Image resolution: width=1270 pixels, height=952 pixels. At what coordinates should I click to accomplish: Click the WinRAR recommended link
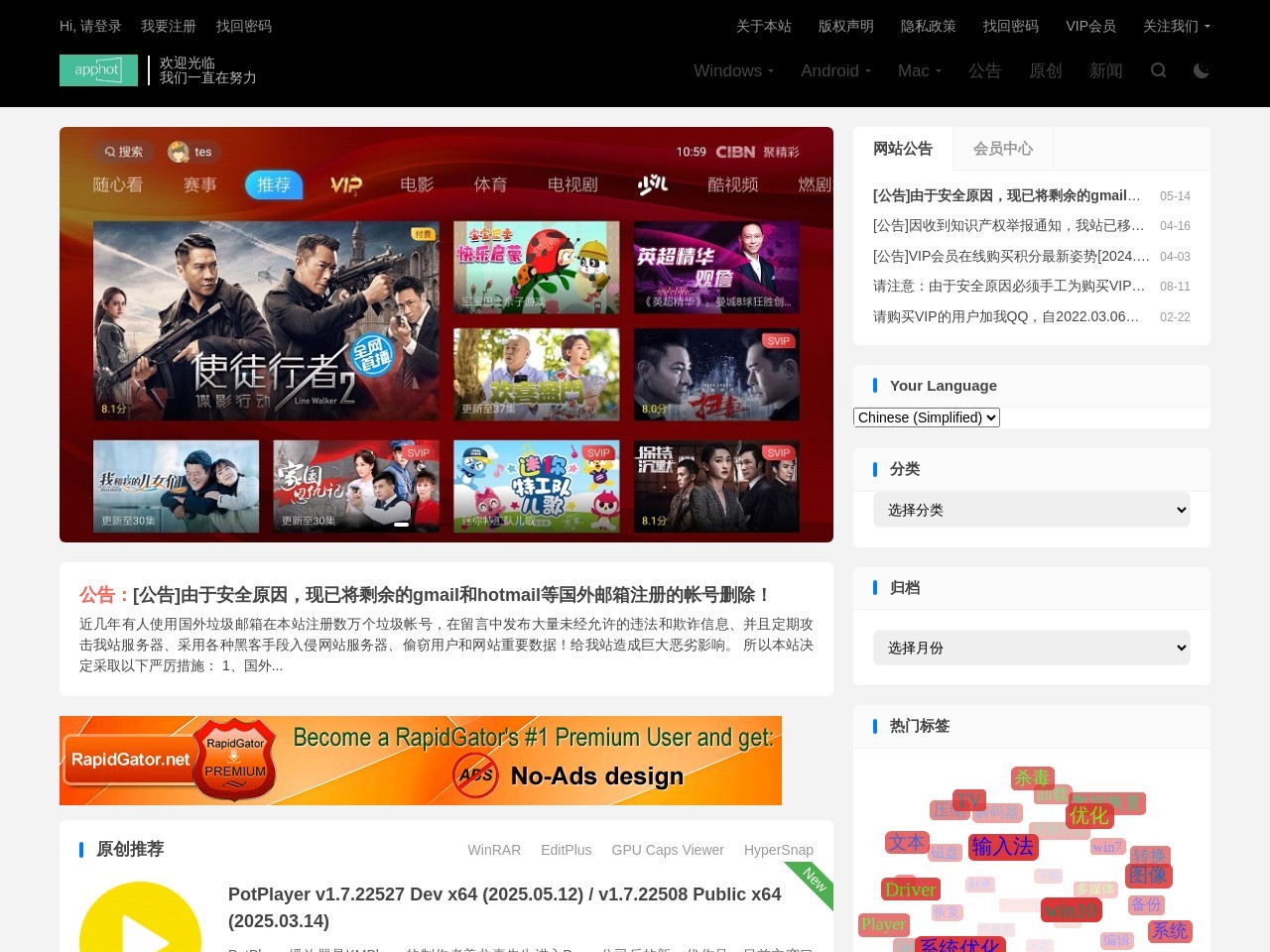click(494, 850)
